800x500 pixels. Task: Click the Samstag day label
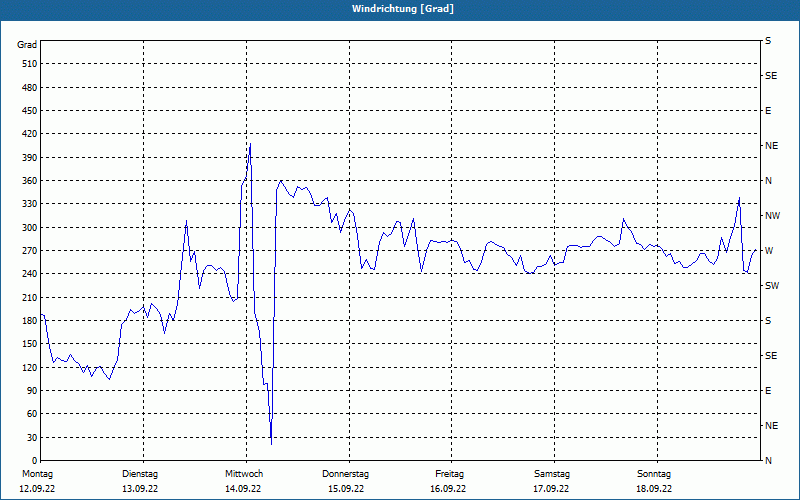coord(552,474)
